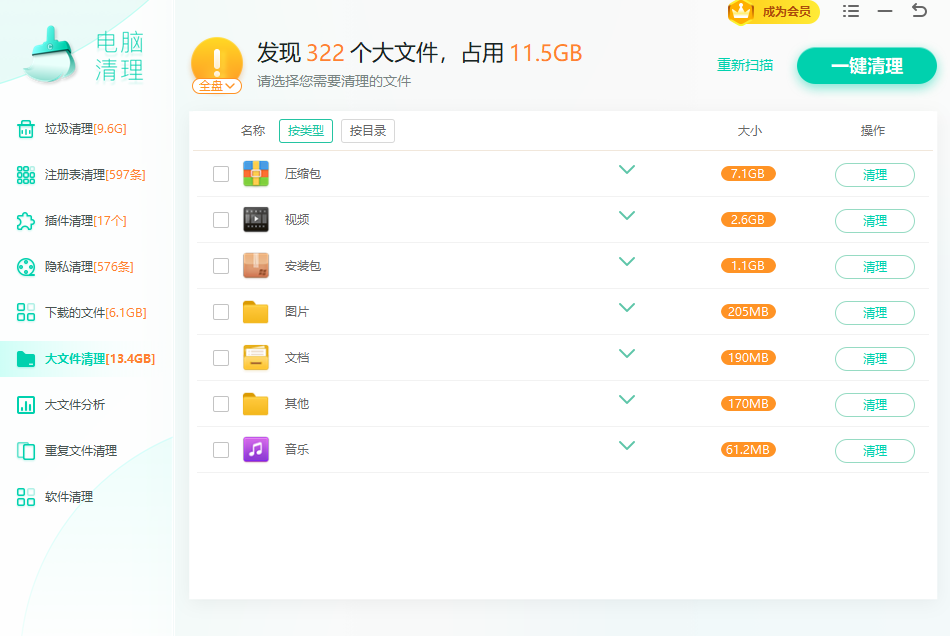Open the hamburger menu icon in title bar
Image resolution: width=950 pixels, height=636 pixels.
click(851, 11)
